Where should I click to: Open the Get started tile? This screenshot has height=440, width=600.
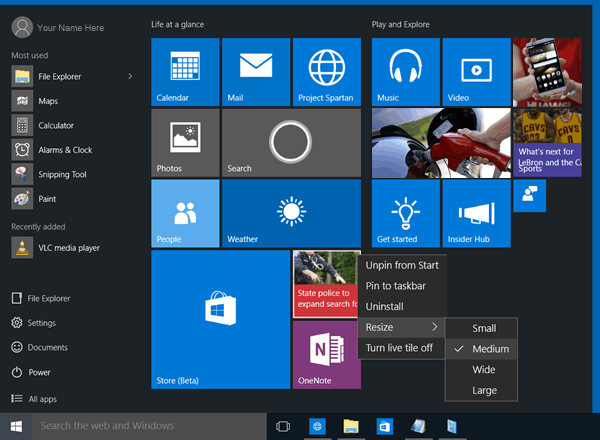point(406,213)
